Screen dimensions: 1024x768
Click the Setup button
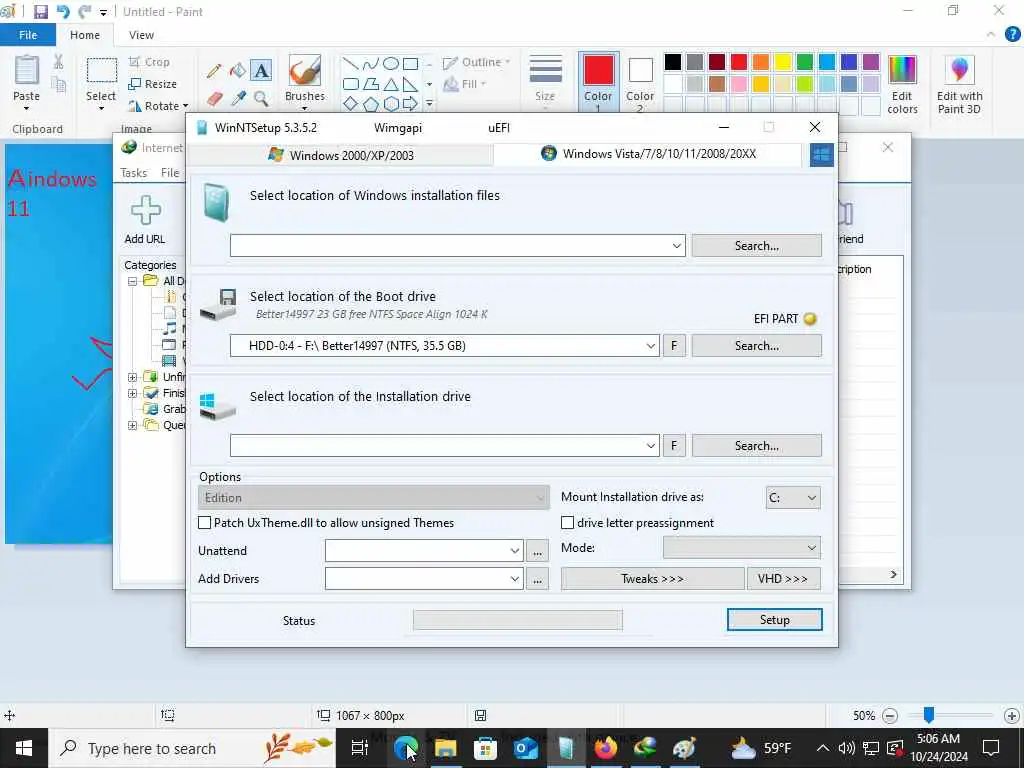(x=775, y=620)
